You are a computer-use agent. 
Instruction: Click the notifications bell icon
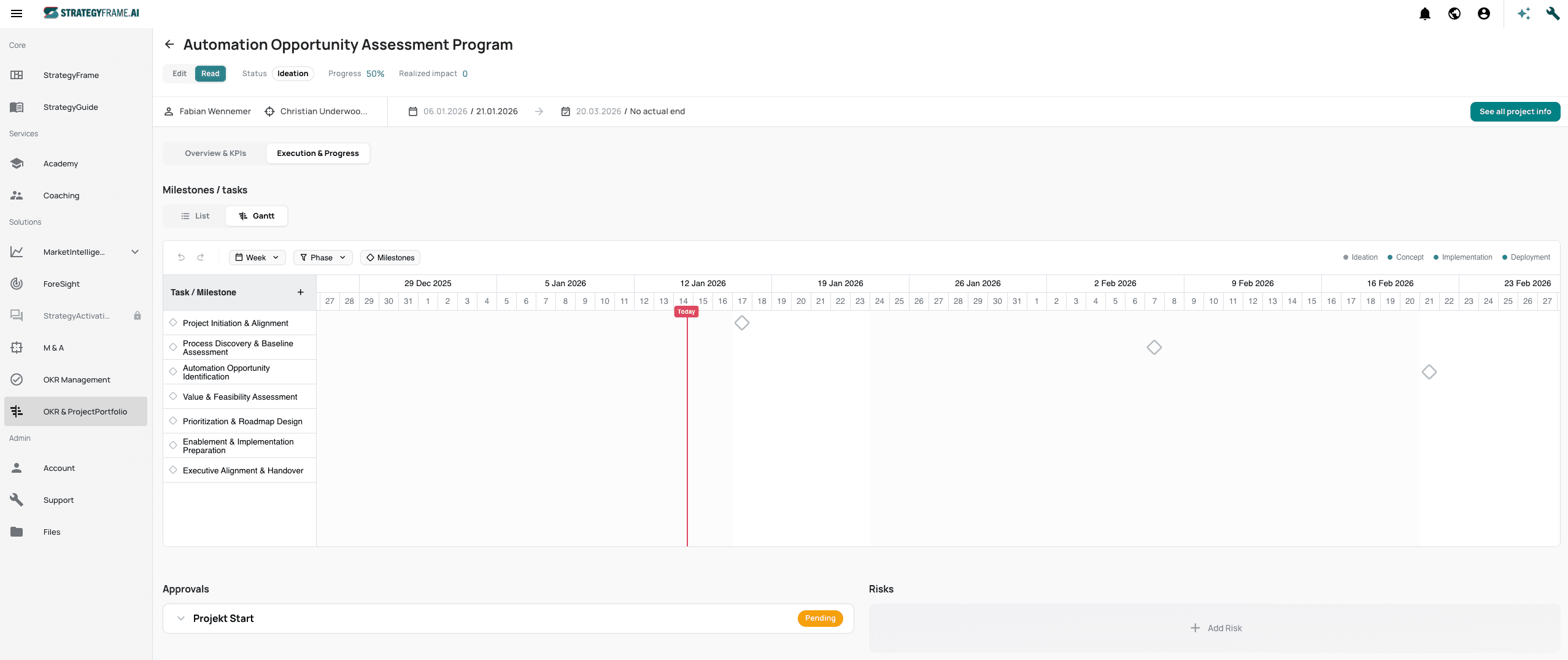[1424, 14]
